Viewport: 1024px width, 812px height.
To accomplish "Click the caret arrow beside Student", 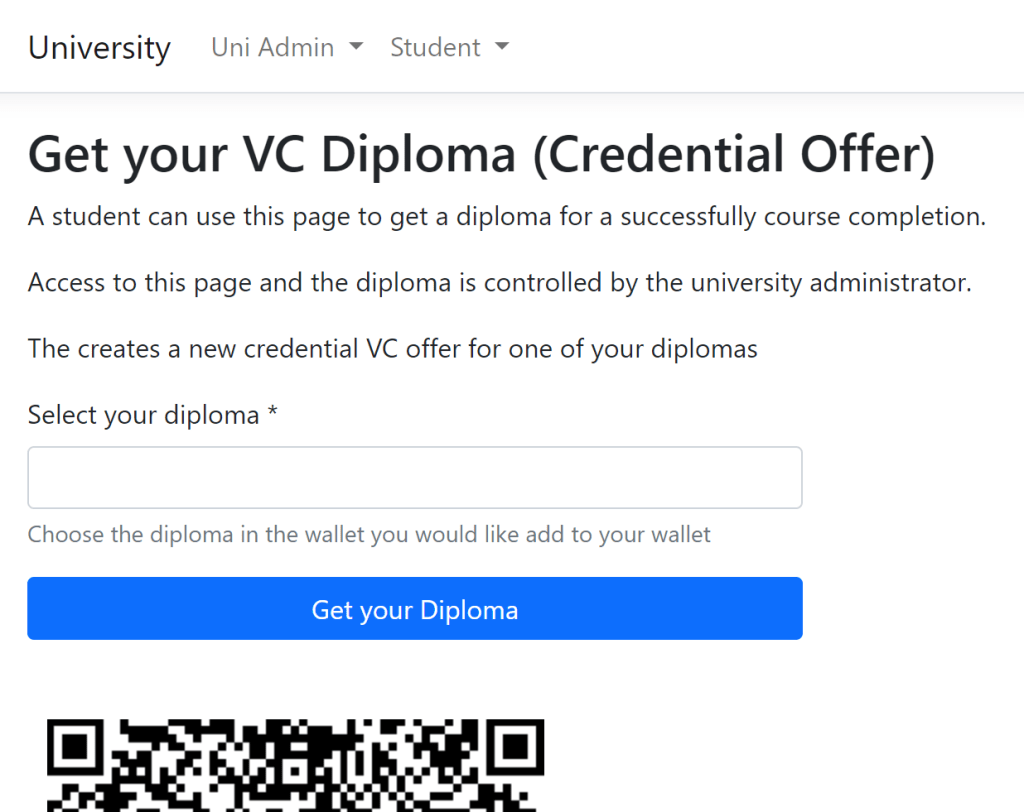I will 502,47.
